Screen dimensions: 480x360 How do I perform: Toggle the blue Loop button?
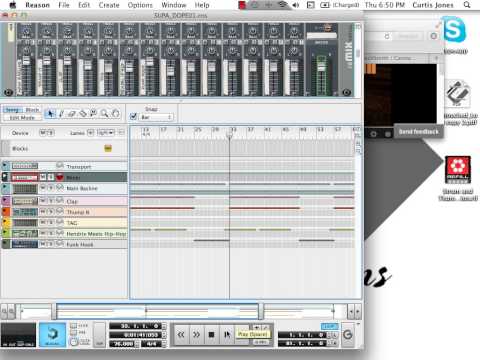(330, 326)
